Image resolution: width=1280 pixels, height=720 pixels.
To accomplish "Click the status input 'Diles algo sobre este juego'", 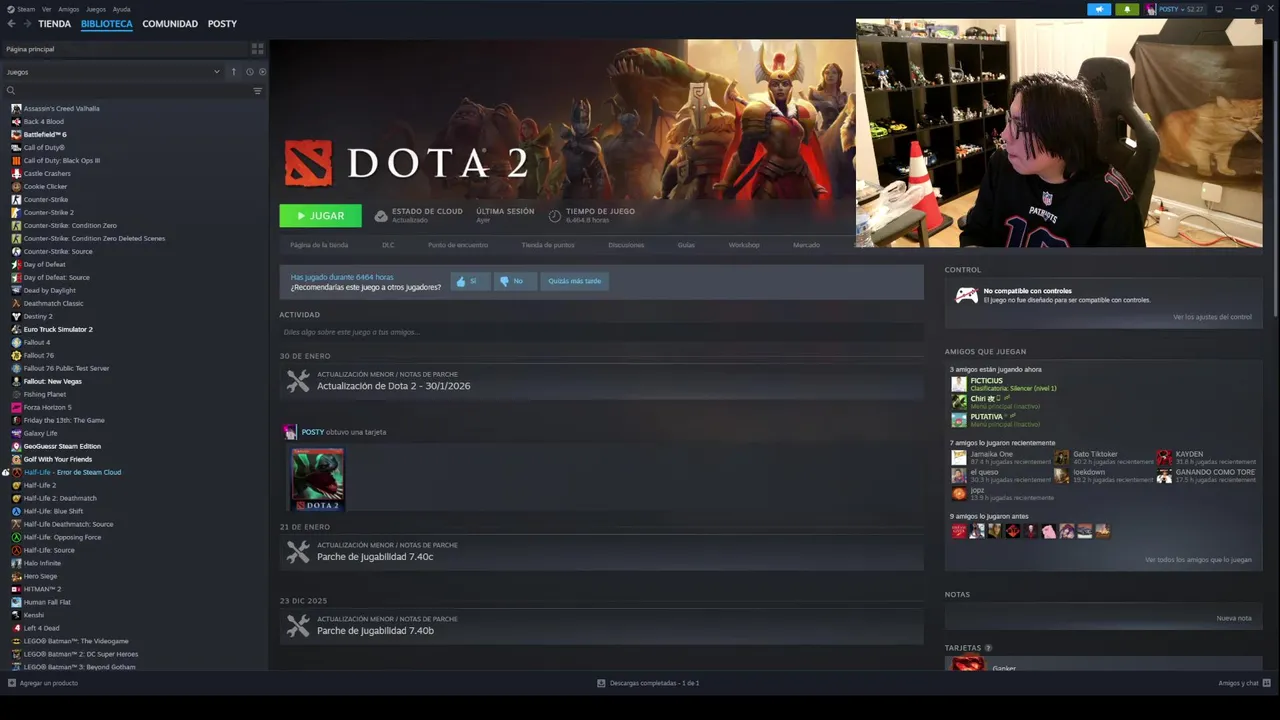I will (x=601, y=332).
